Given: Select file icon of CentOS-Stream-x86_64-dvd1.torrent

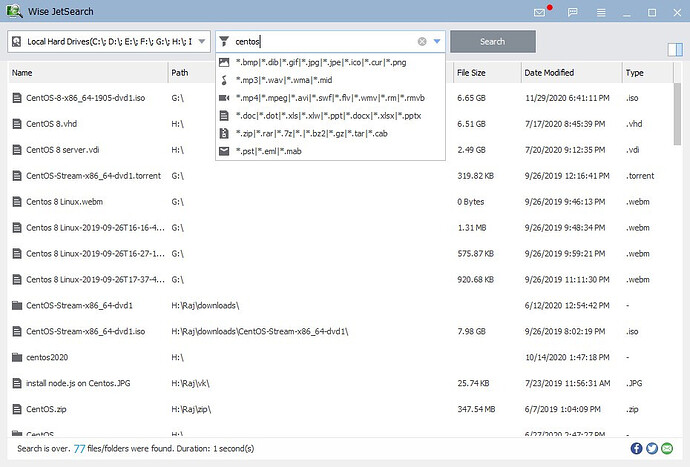Looking at the screenshot, I should (17, 176).
